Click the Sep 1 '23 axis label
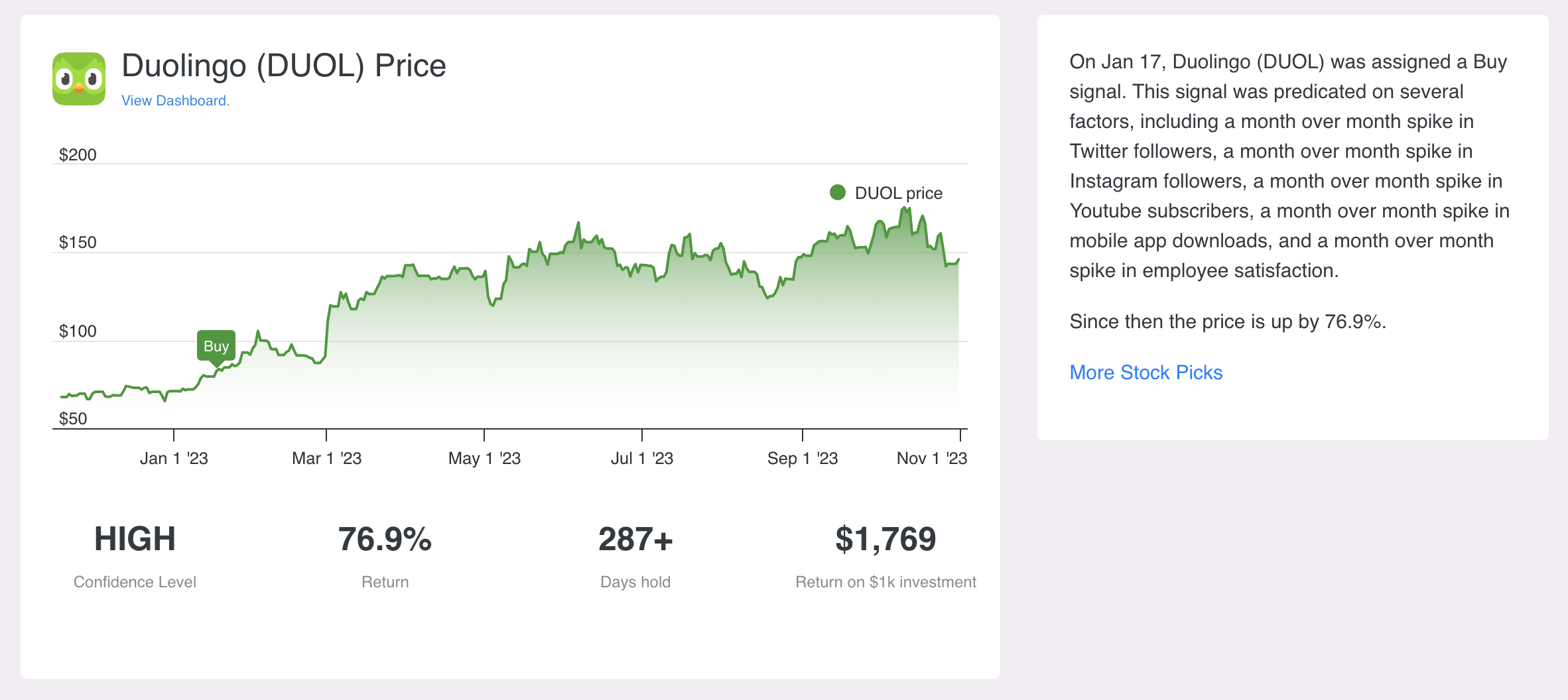The width and height of the screenshot is (1568, 700). coord(803,458)
